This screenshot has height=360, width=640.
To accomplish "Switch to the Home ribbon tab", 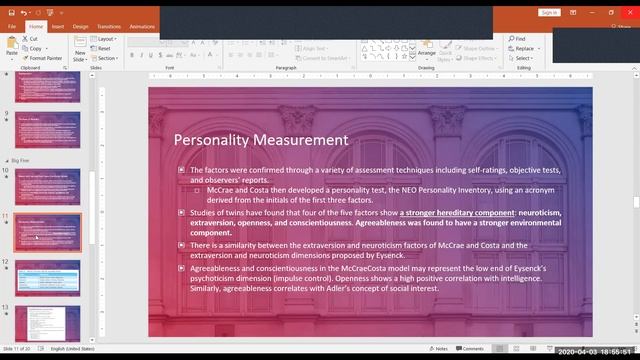I will [x=36, y=27].
